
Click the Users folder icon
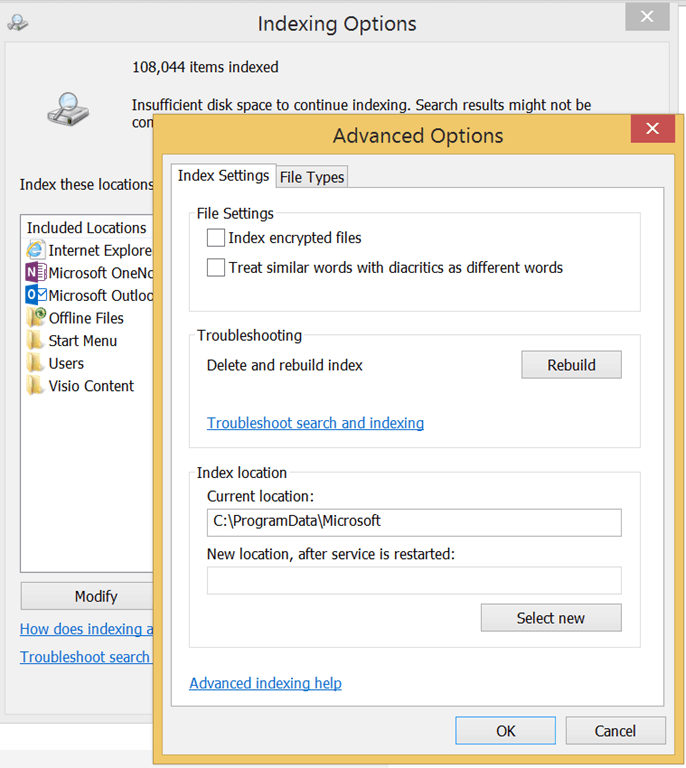pyautogui.click(x=36, y=363)
